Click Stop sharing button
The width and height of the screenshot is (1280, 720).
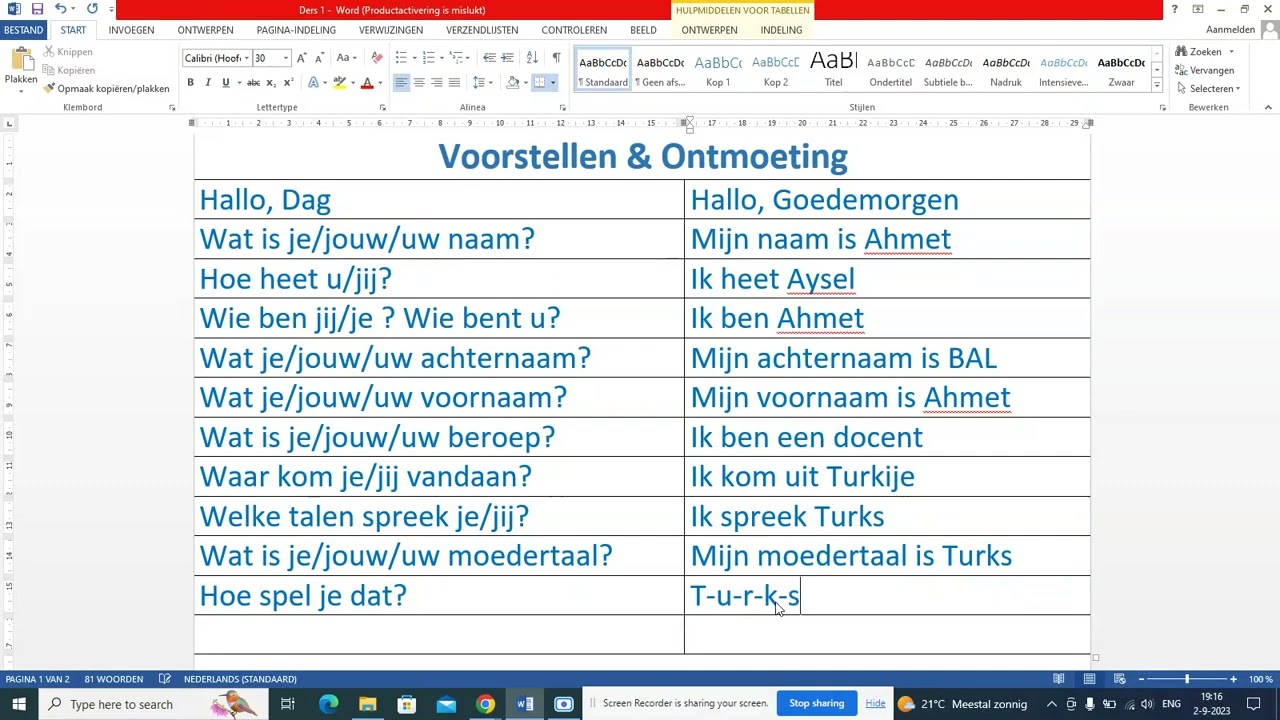coord(817,703)
